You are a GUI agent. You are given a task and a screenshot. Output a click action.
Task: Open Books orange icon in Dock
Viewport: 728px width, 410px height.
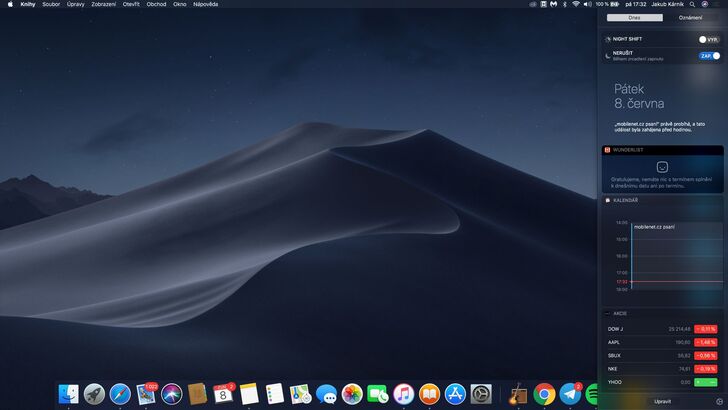tap(429, 394)
